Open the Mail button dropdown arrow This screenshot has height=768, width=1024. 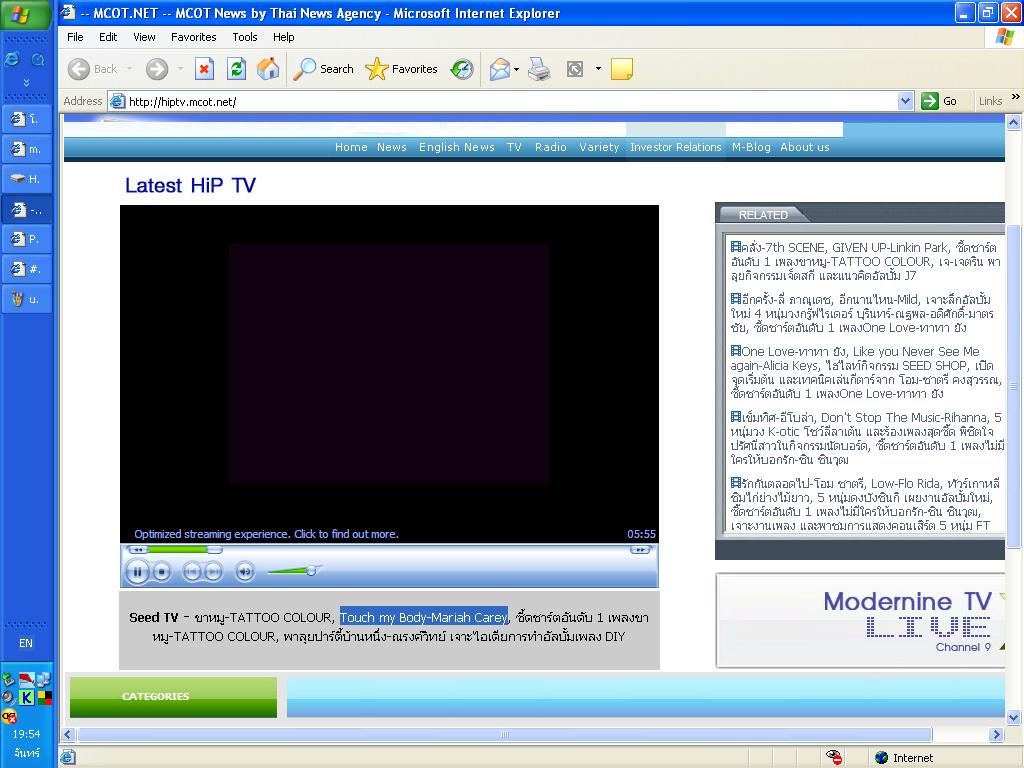[x=517, y=69]
